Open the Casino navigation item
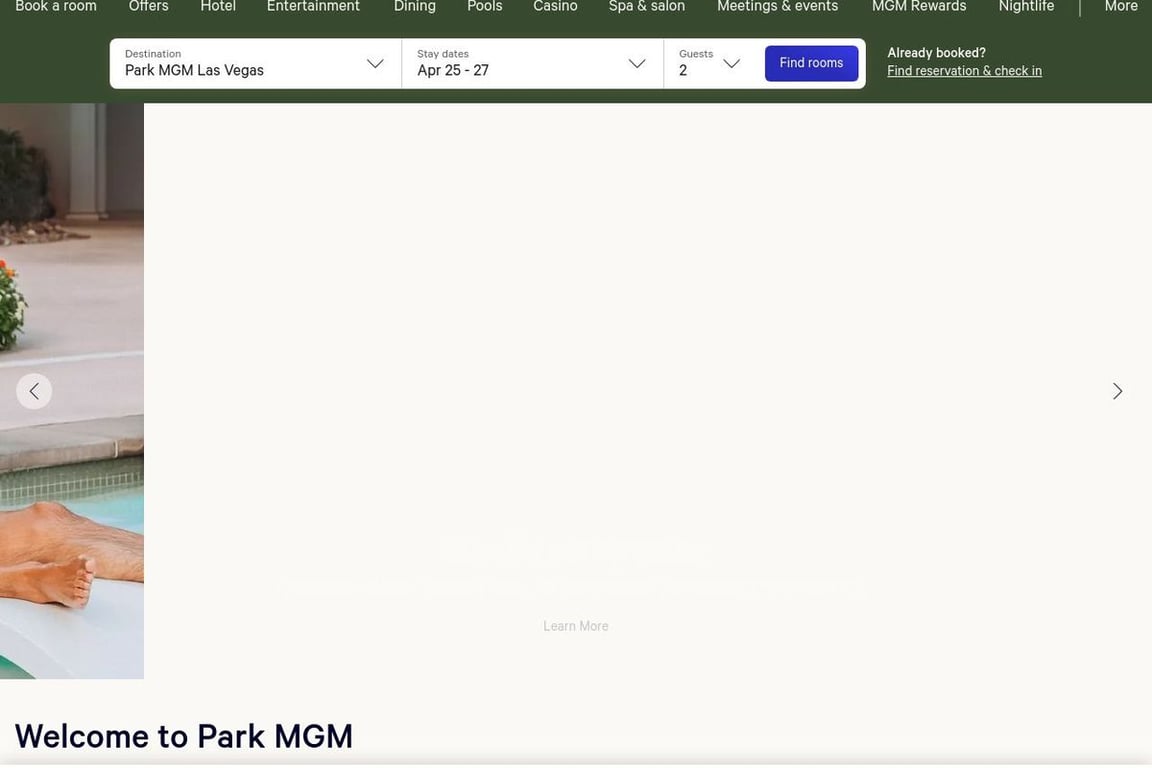The width and height of the screenshot is (1152, 768). coord(555,7)
